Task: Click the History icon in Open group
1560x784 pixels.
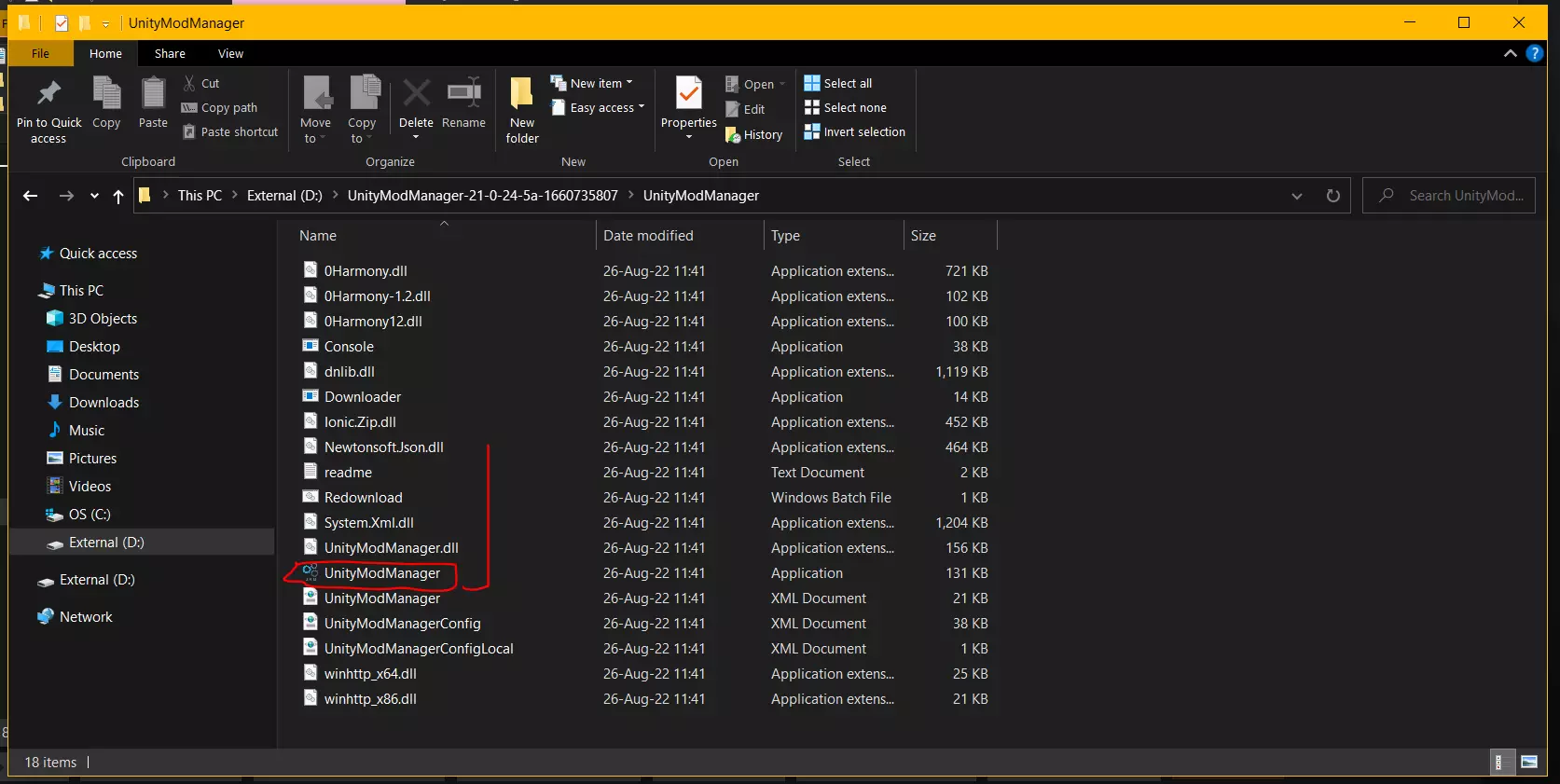Action: (x=733, y=135)
